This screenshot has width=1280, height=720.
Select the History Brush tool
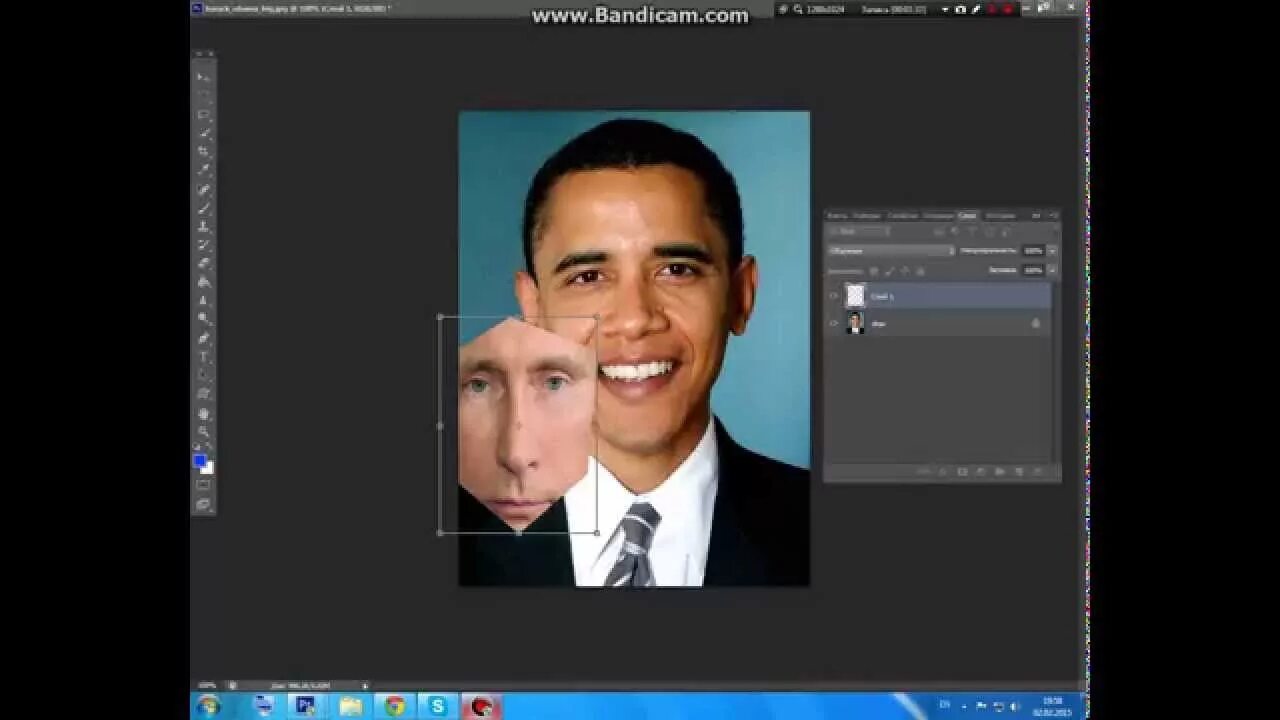(203, 245)
